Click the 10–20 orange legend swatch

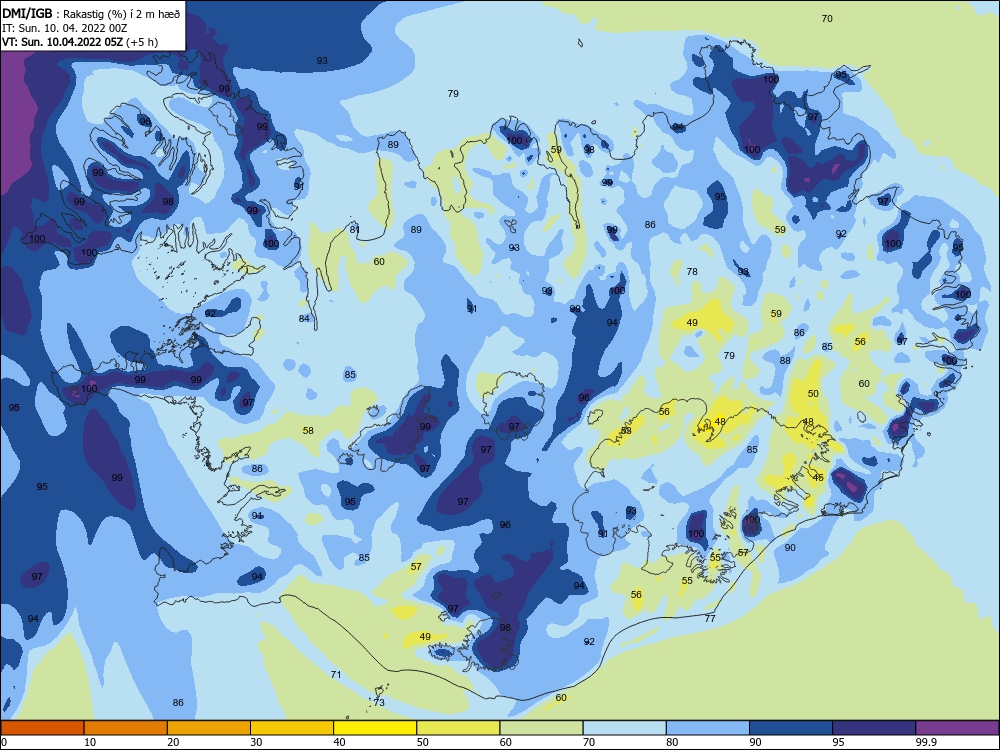point(126,728)
